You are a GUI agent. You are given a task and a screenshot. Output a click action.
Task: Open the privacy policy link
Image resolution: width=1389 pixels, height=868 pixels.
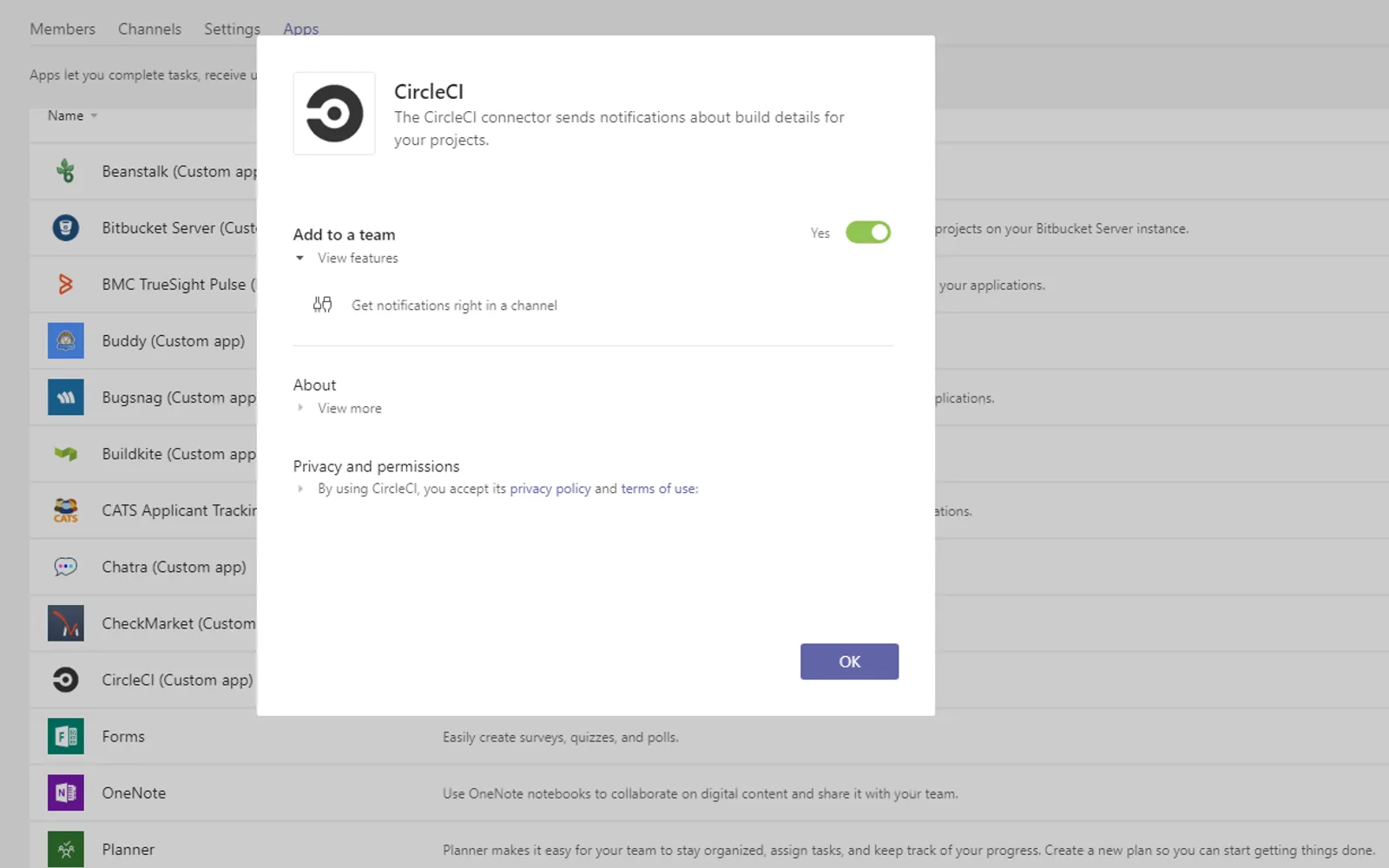tap(550, 489)
